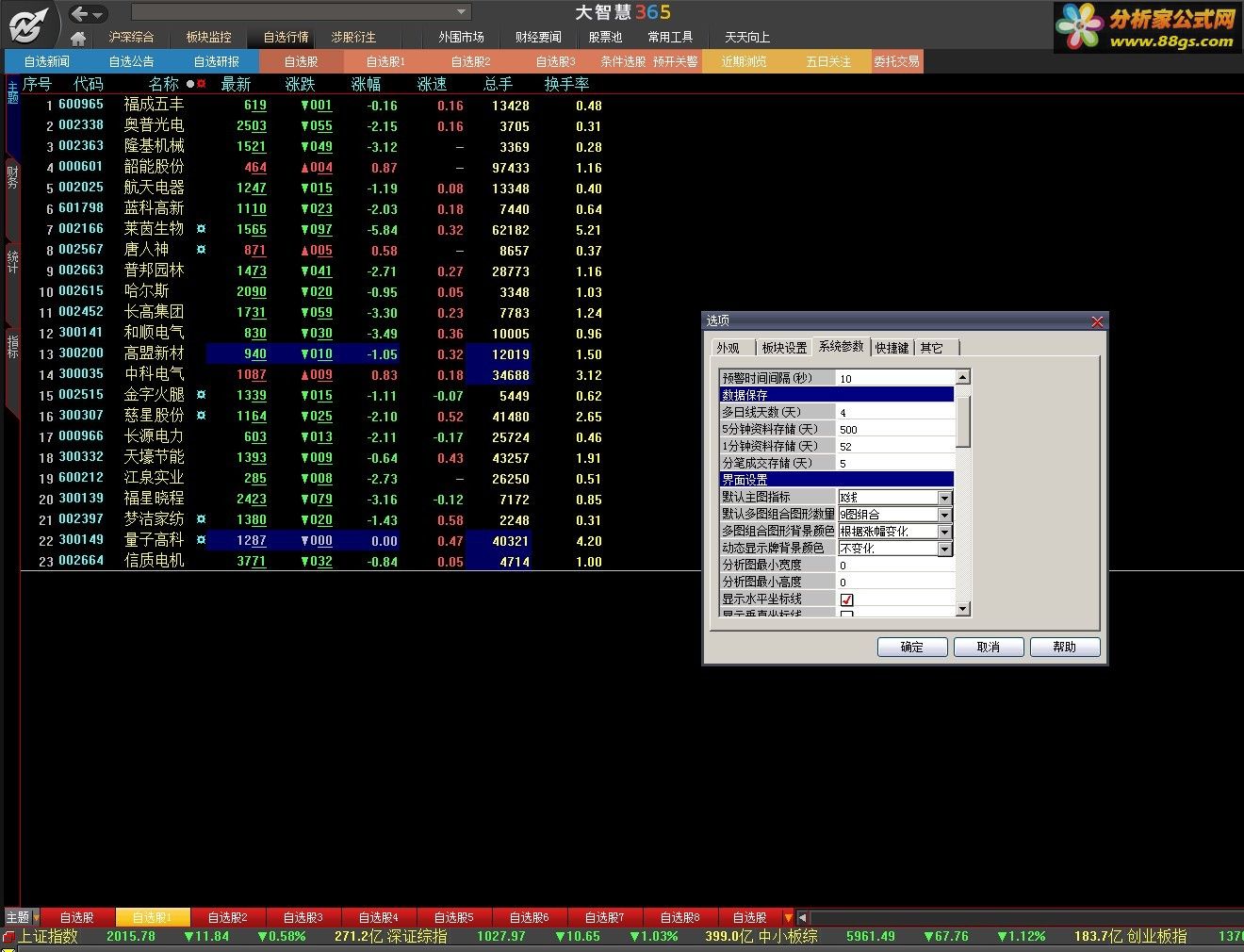Click the settings list scroll down arrow
1244x952 pixels.
pos(963,610)
